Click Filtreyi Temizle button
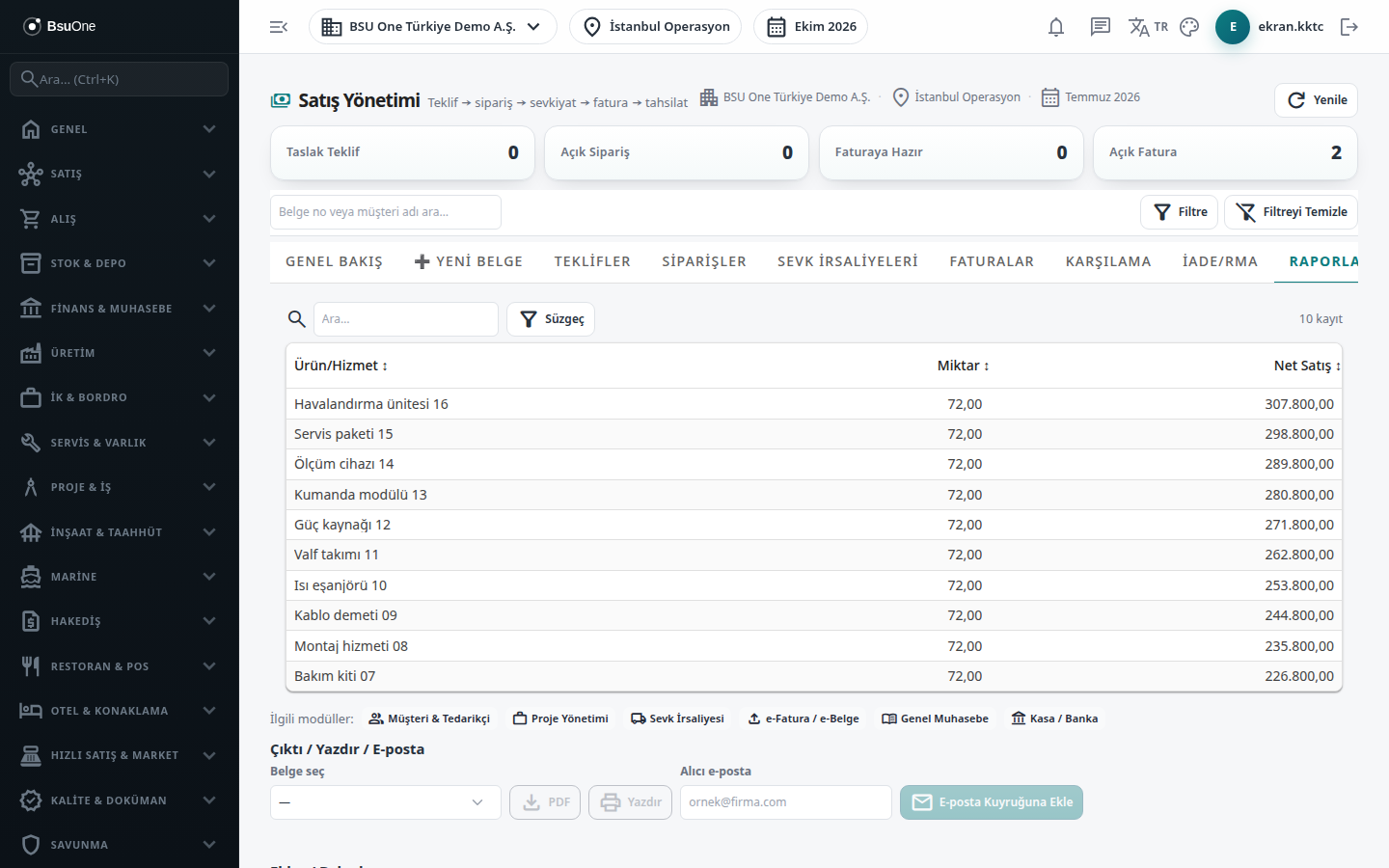 [x=1291, y=212]
